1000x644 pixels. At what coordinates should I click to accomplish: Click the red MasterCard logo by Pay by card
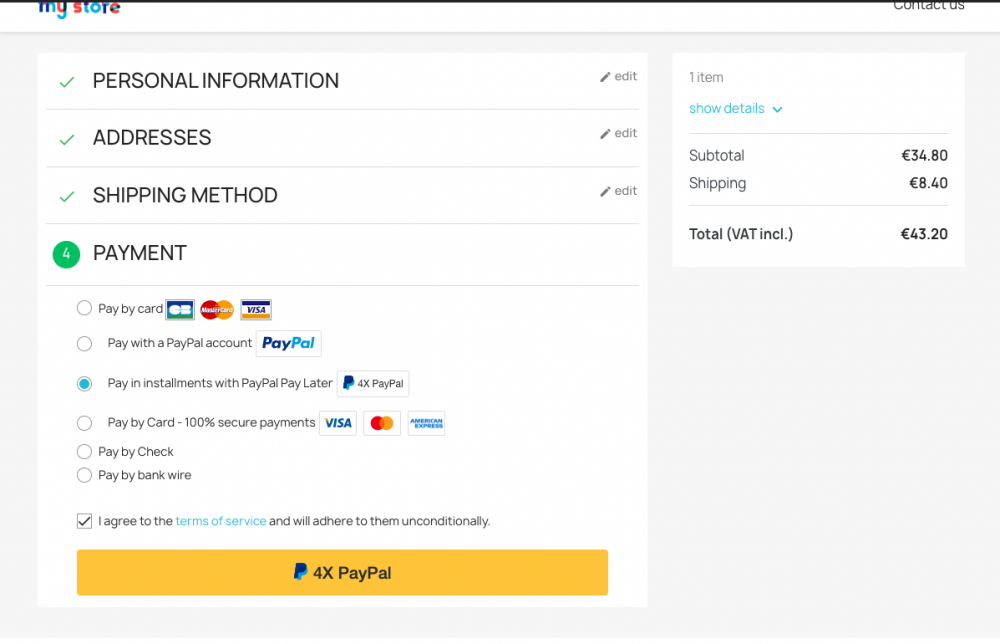tap(217, 310)
